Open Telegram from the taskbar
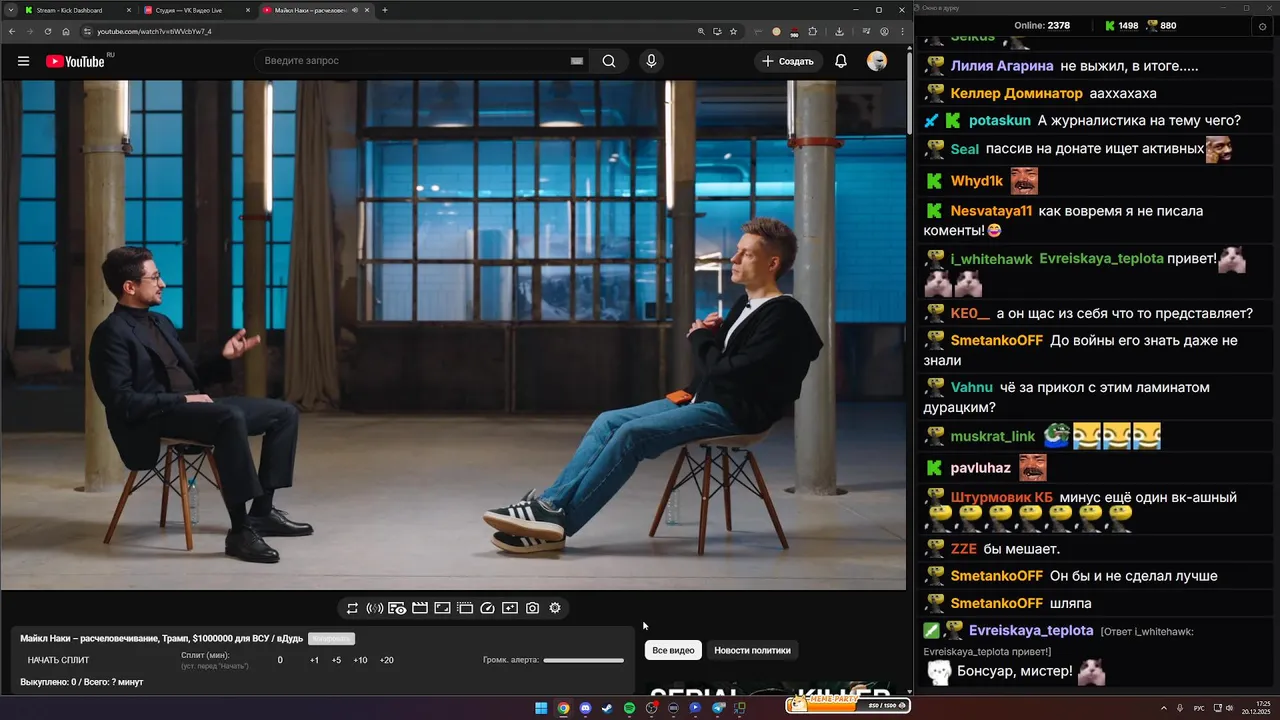The image size is (1280, 720). click(718, 708)
